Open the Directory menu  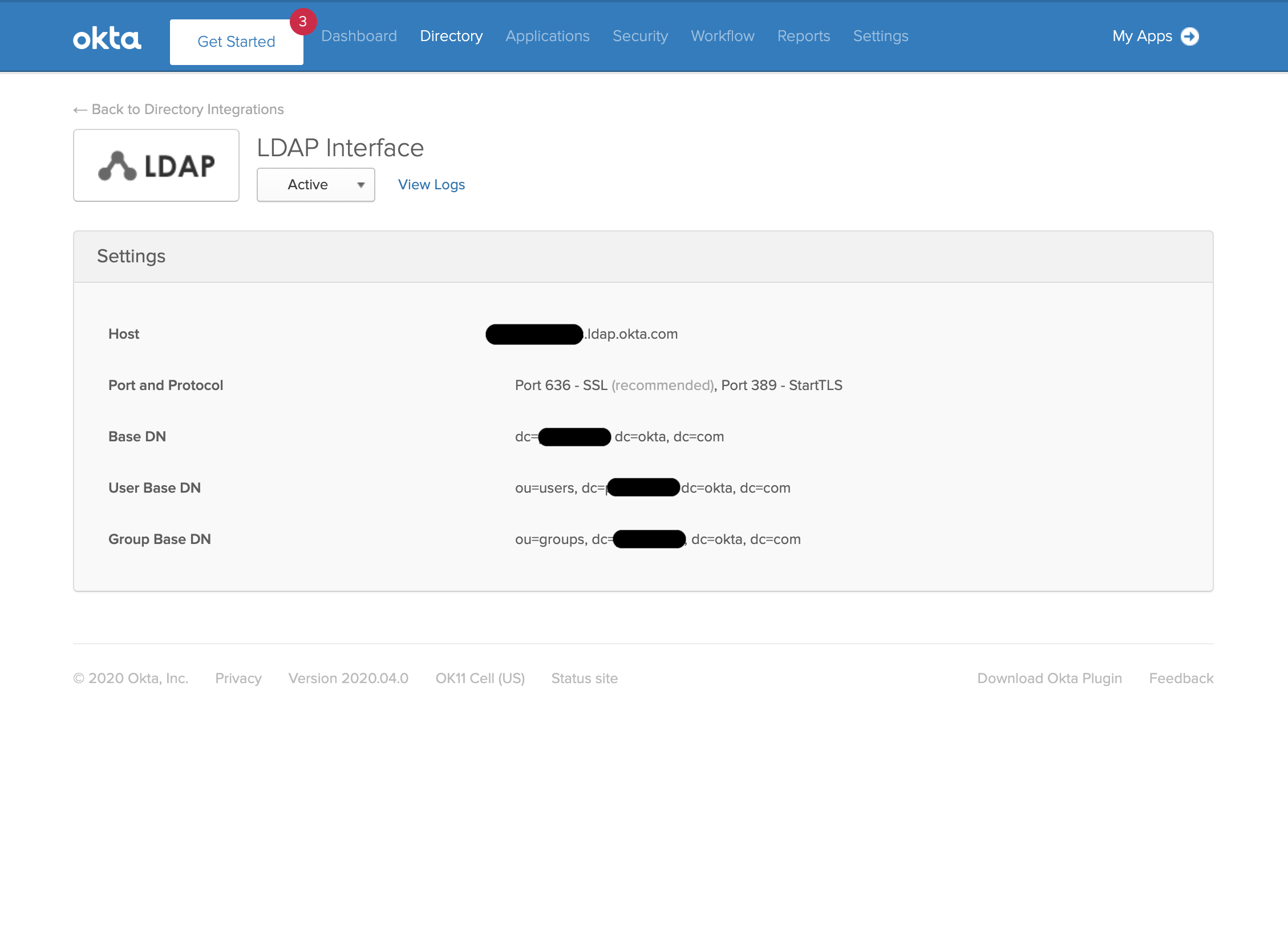(451, 36)
